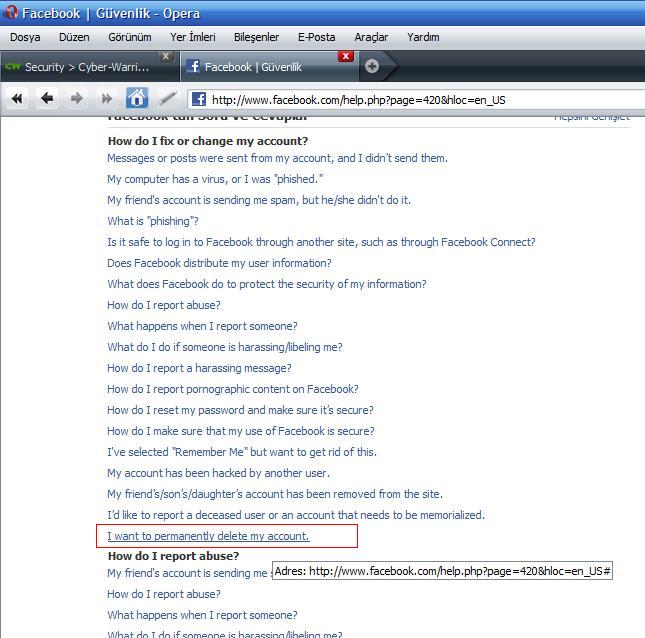Open the E-Posta menu
This screenshot has height=638, width=645.
316,37
